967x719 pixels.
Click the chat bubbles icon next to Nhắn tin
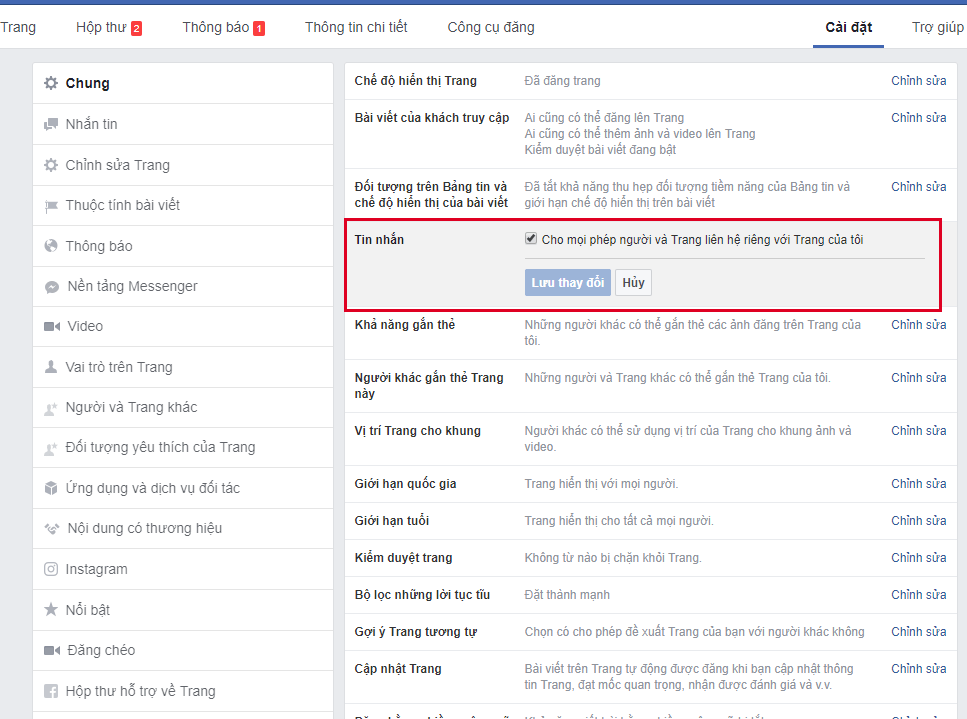51,125
